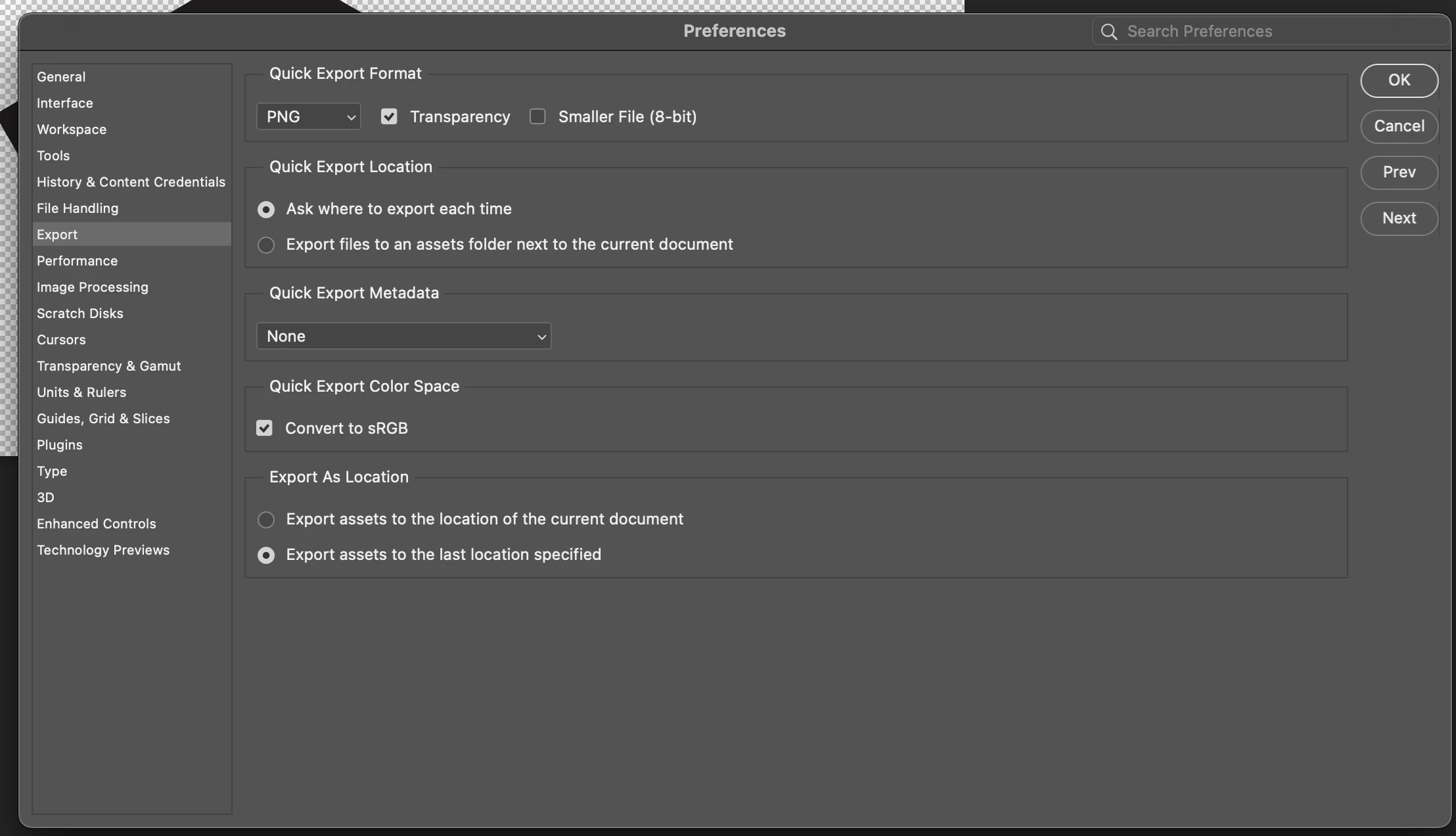Open Transparency & Gamut settings

click(x=108, y=366)
